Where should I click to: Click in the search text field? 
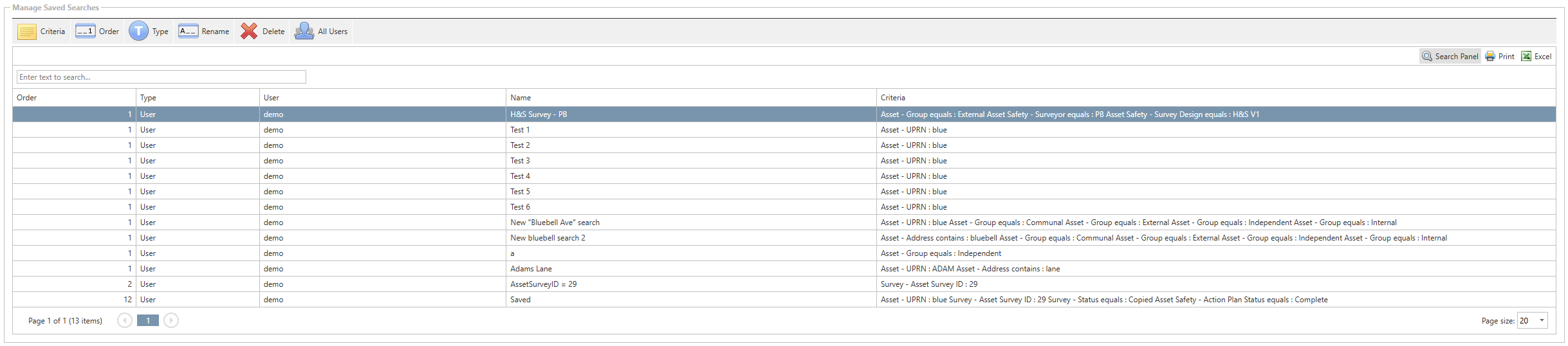161,77
